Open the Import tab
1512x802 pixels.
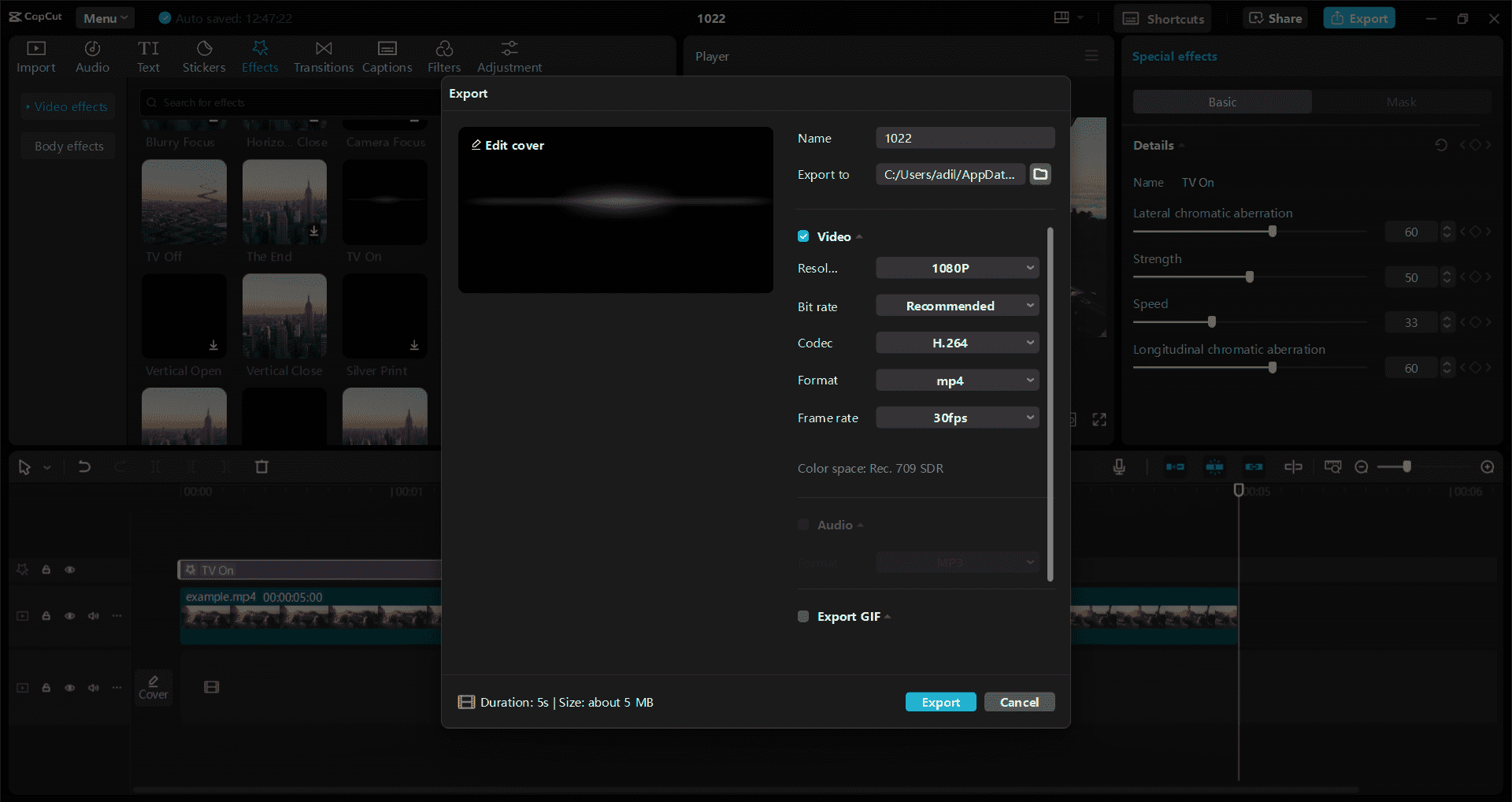[x=36, y=57]
